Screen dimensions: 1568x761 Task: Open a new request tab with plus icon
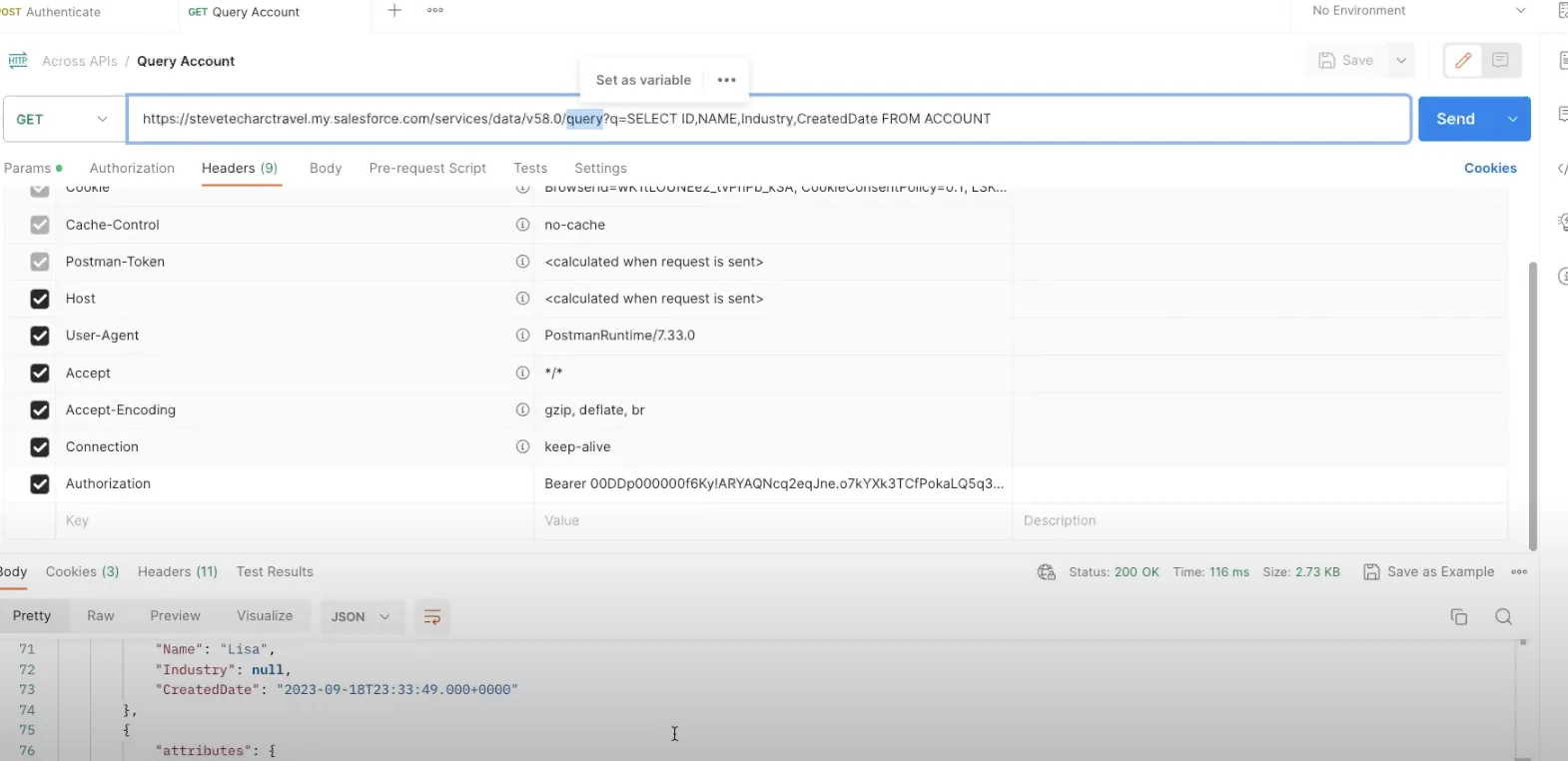tap(394, 11)
